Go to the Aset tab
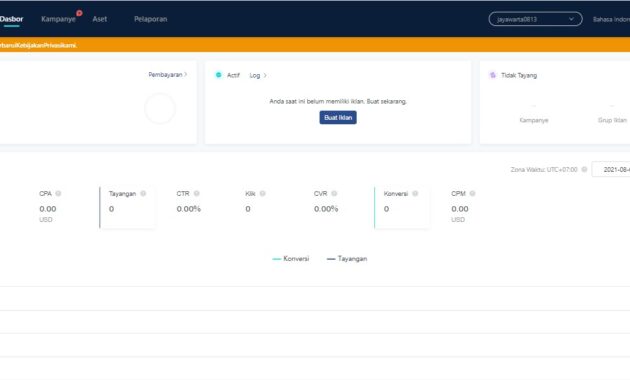This screenshot has width=630, height=380. coord(100,19)
